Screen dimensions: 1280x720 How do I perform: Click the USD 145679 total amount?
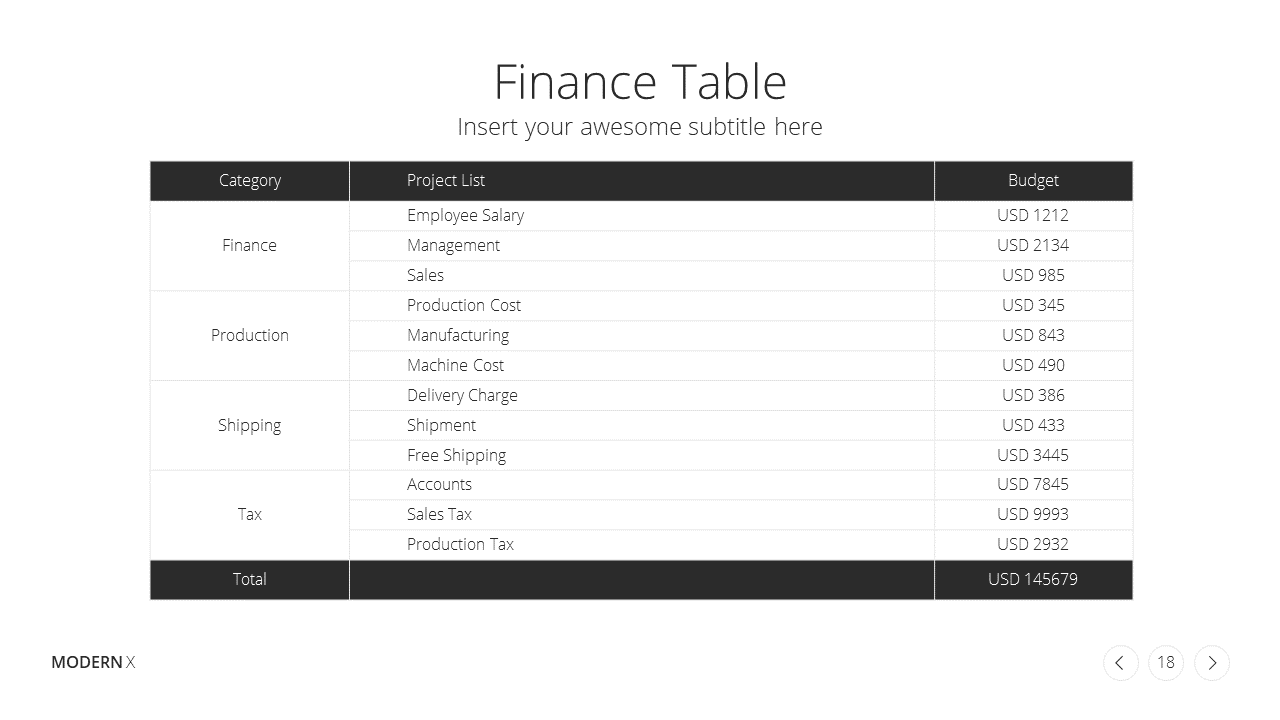click(x=1033, y=579)
